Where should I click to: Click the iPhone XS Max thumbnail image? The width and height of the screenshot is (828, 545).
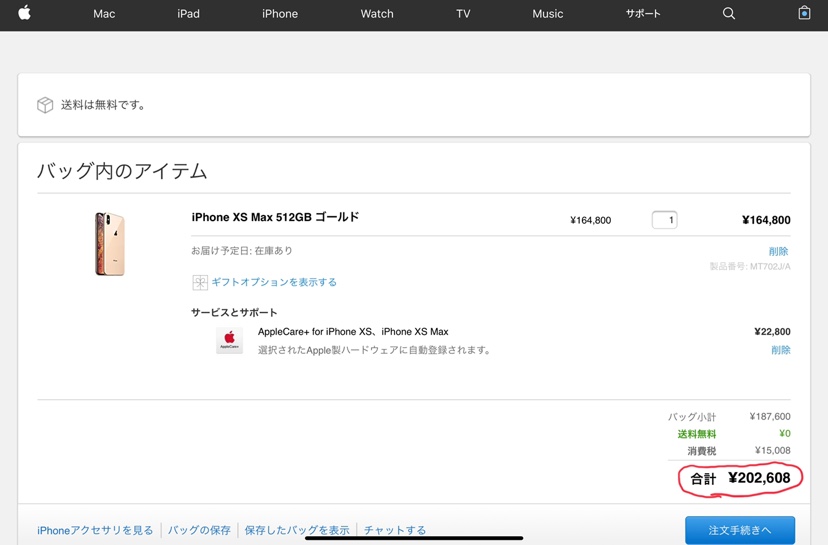tap(110, 244)
